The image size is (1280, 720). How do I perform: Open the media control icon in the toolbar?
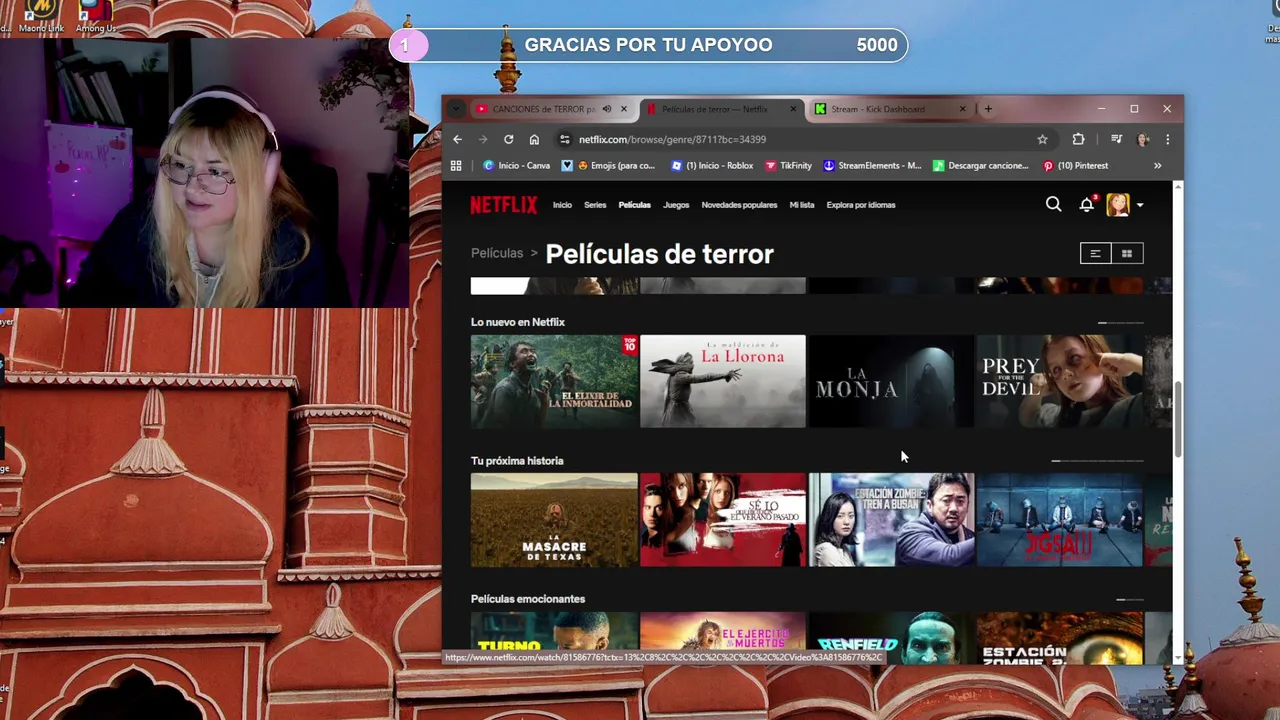[x=1116, y=139]
